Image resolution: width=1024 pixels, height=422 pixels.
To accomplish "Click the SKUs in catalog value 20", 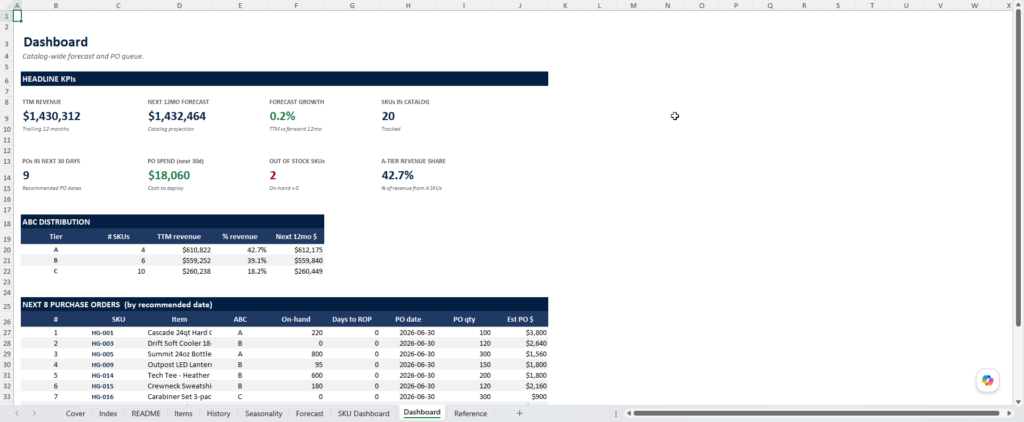I will 388,116.
